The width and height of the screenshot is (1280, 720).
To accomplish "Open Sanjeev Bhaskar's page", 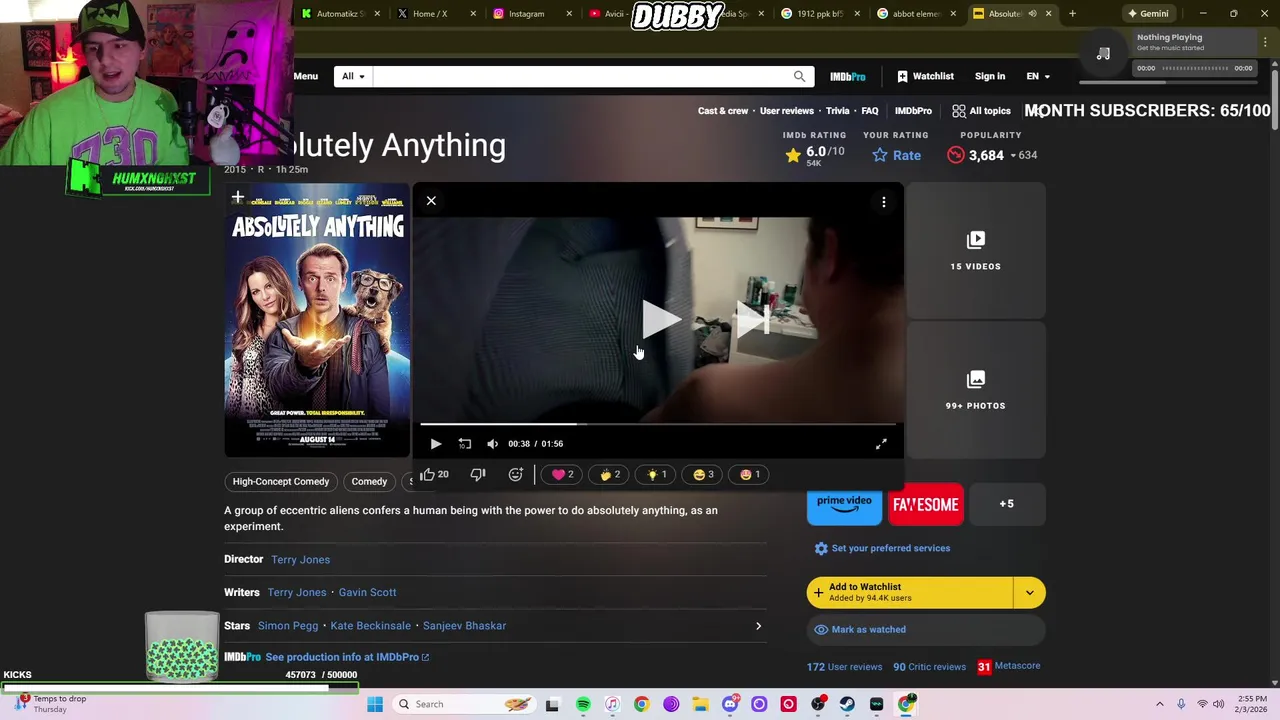I will [464, 626].
